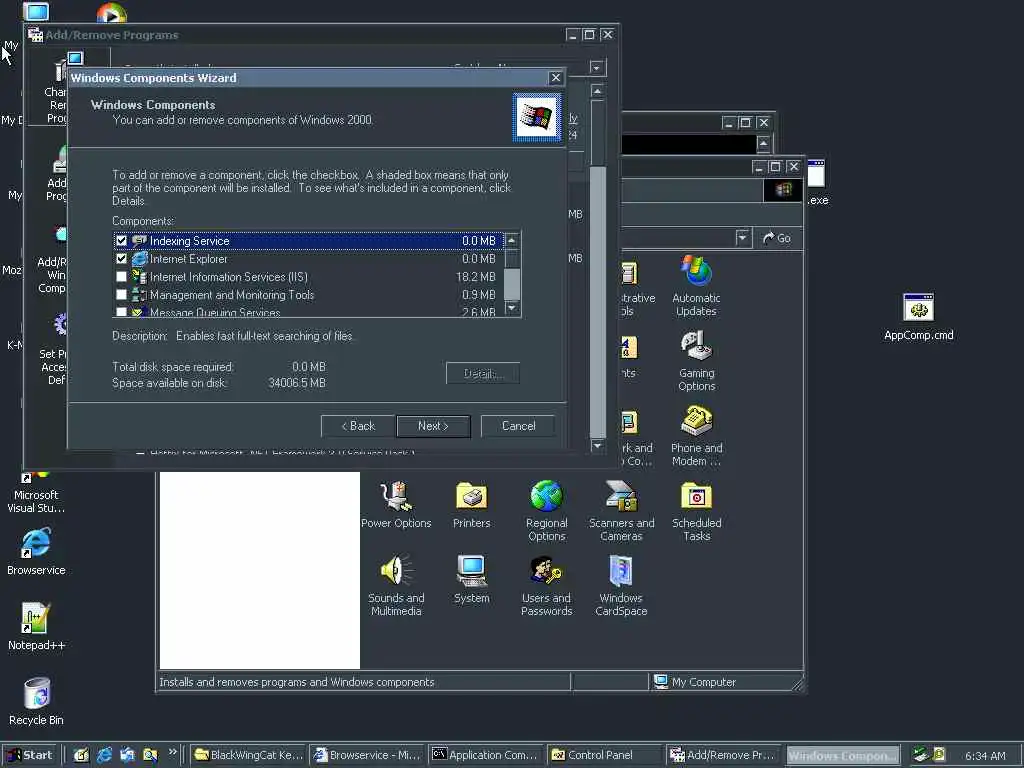This screenshot has height=768, width=1024.
Task: Click the Management and Monitoring Tools icon
Action: 139,295
